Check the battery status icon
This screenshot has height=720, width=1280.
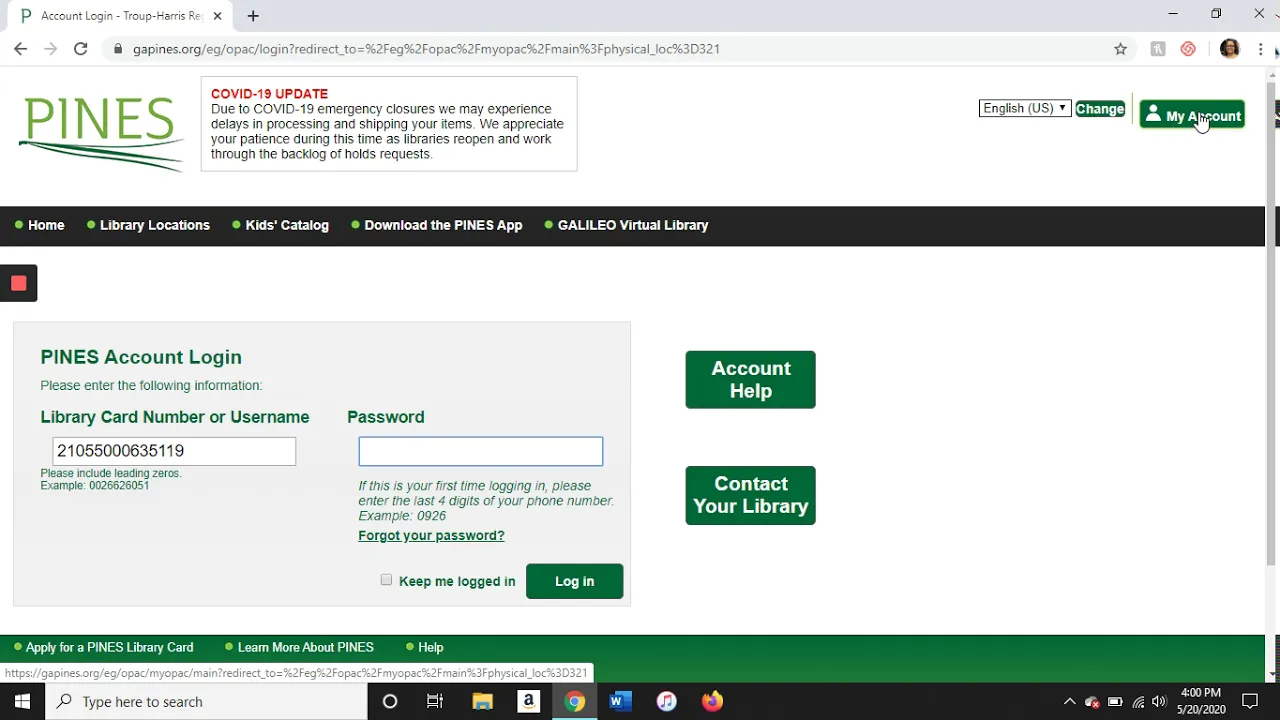point(1115,702)
